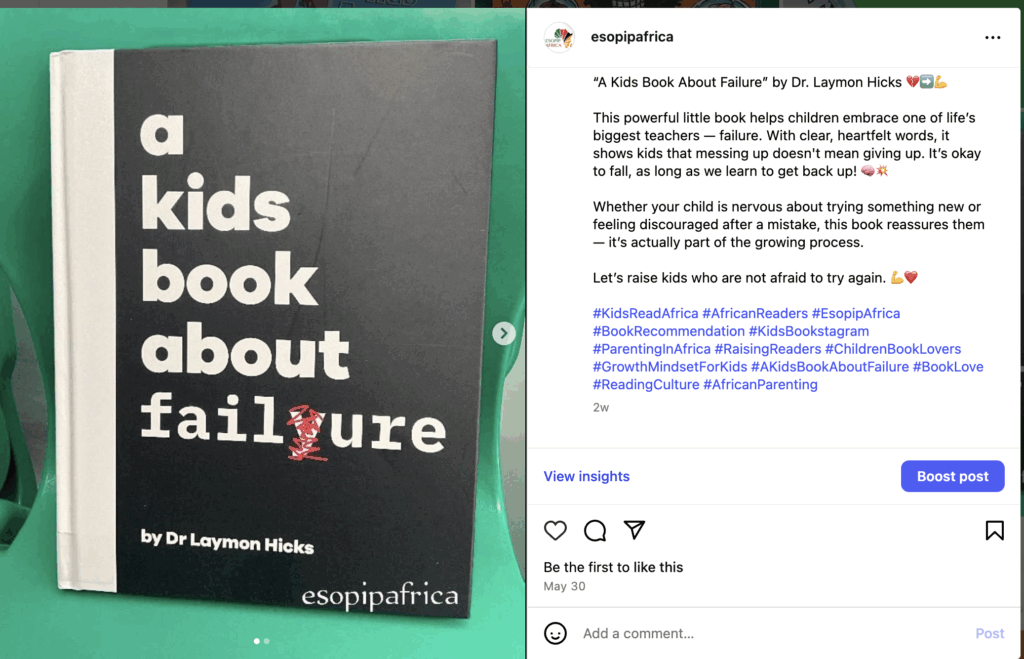
Task: Save post with bookmark icon
Action: click(x=994, y=530)
